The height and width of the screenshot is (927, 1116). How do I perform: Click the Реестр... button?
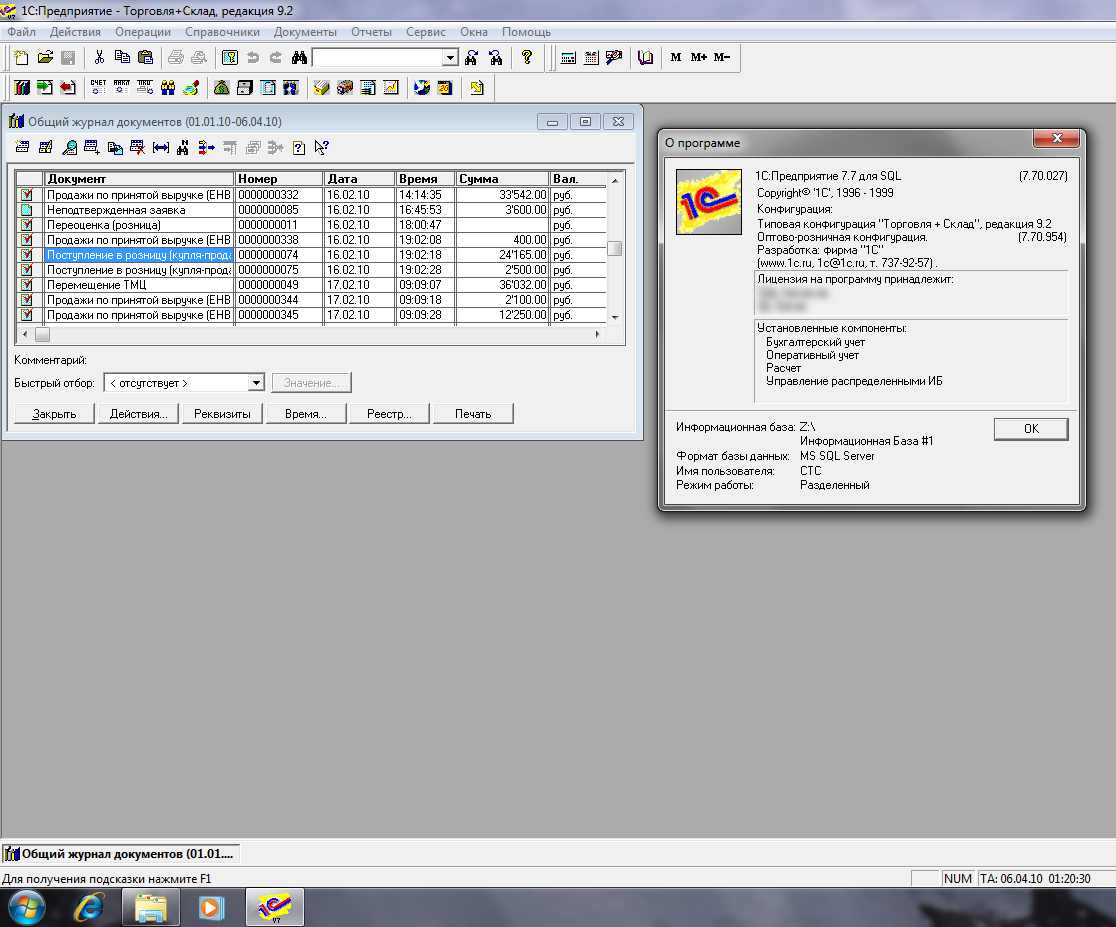(x=389, y=414)
